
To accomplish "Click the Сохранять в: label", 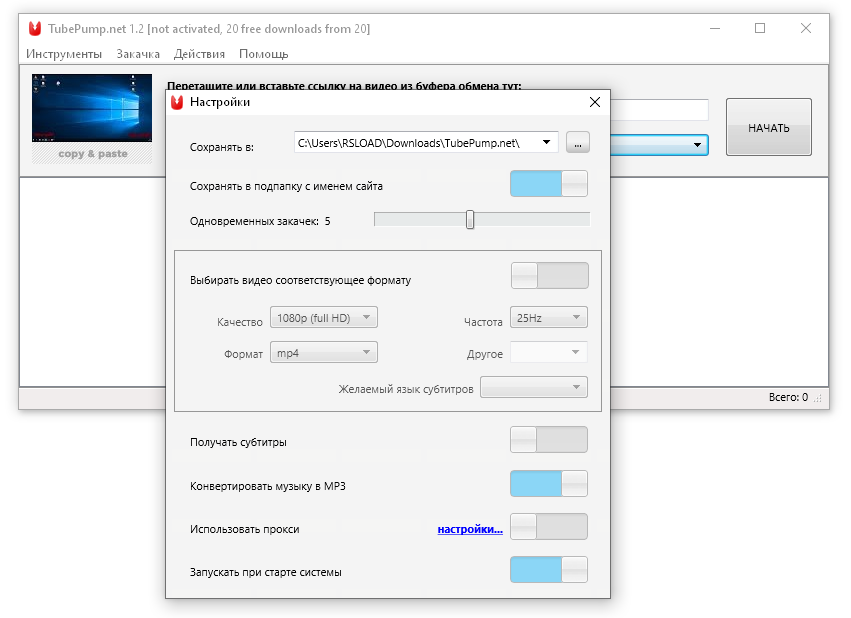I will click(x=221, y=147).
